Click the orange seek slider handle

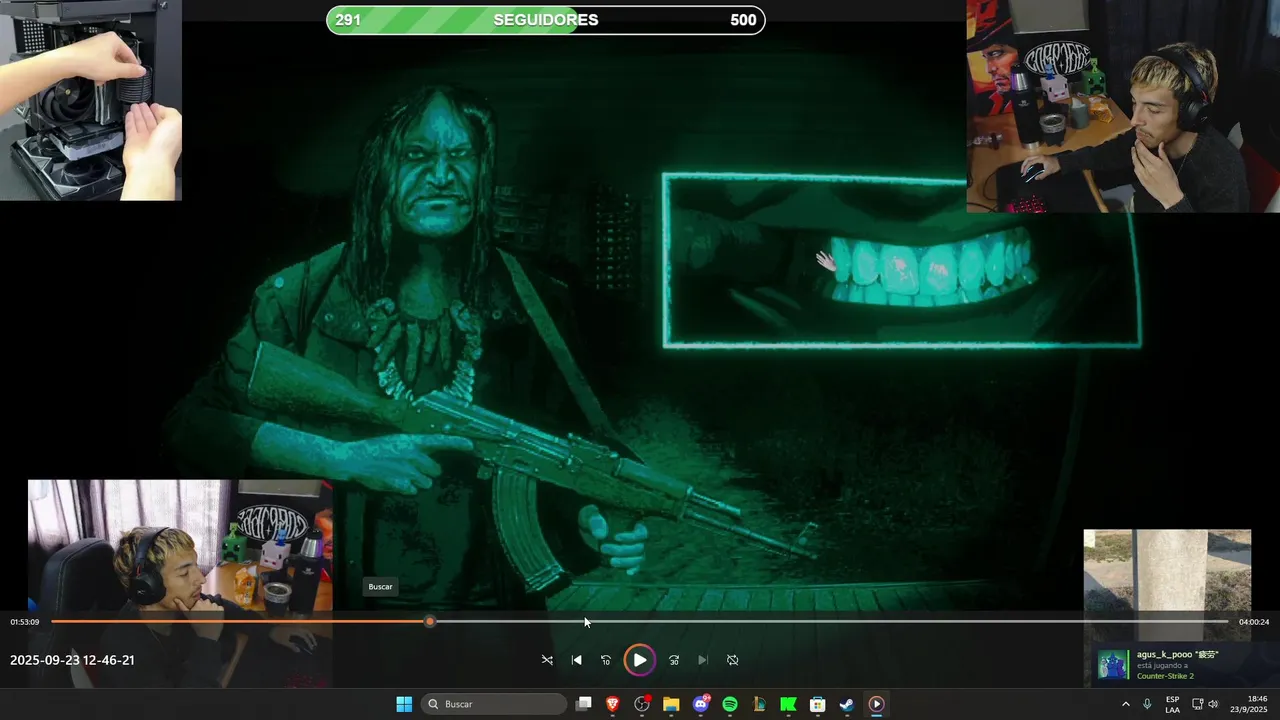click(x=430, y=622)
